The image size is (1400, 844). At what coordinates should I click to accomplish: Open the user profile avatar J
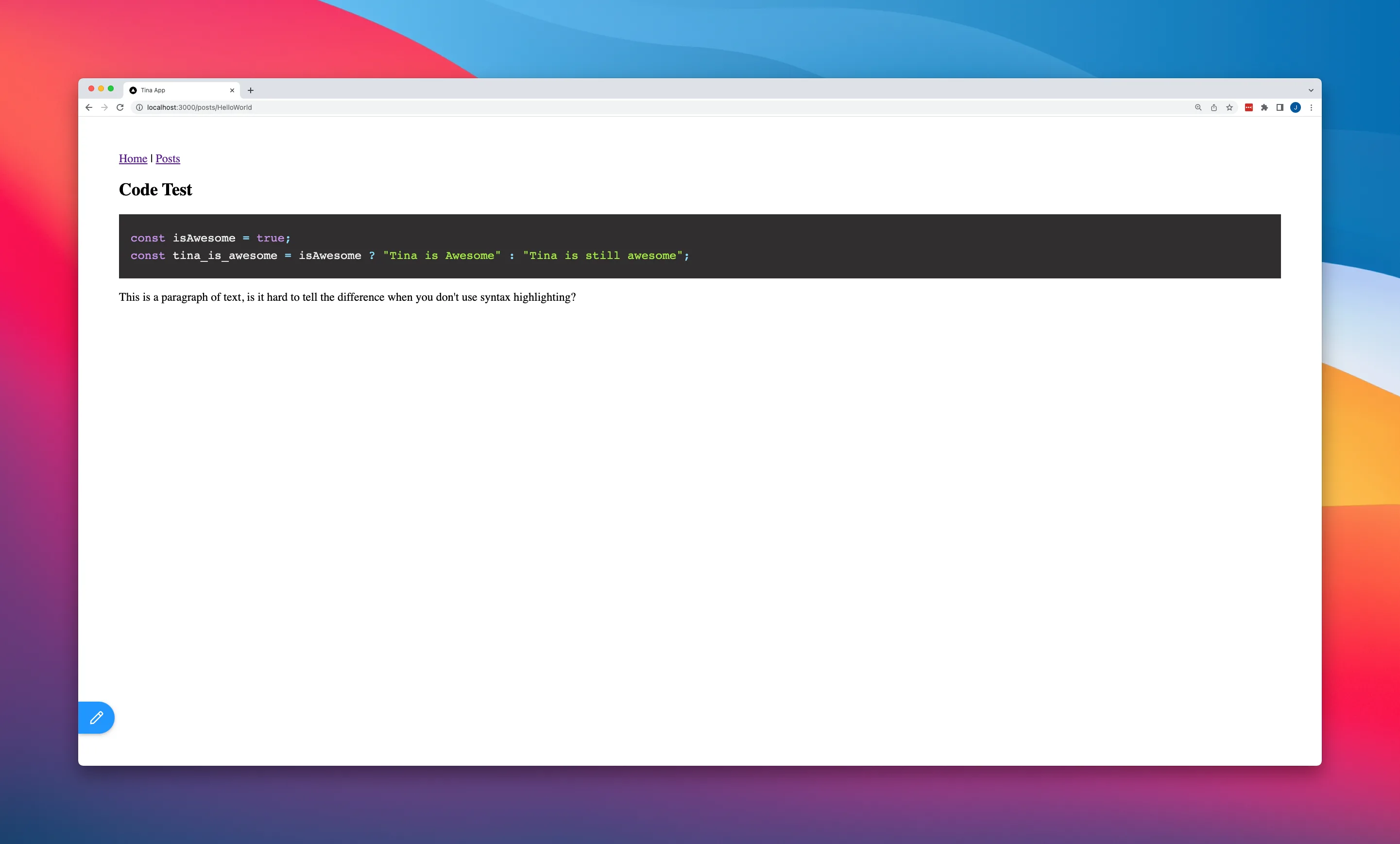[1296, 107]
